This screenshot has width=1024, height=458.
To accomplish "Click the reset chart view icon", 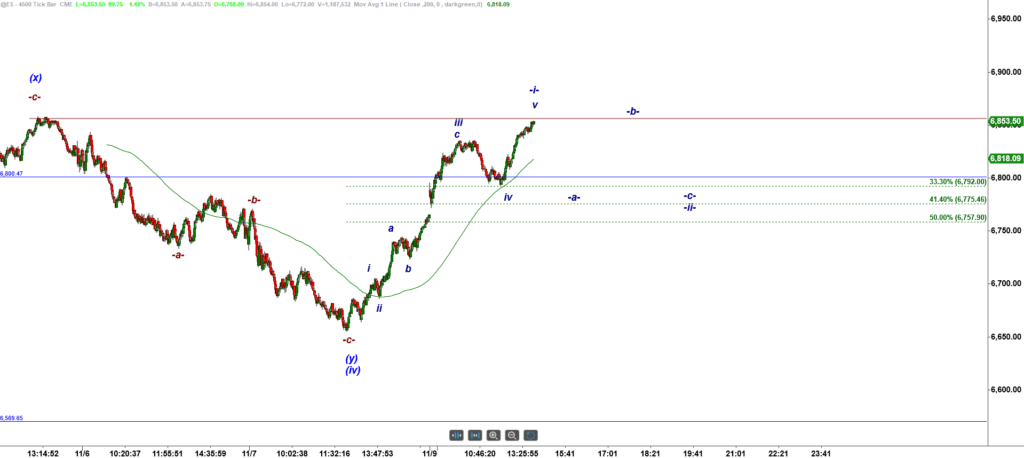I will click(531, 435).
